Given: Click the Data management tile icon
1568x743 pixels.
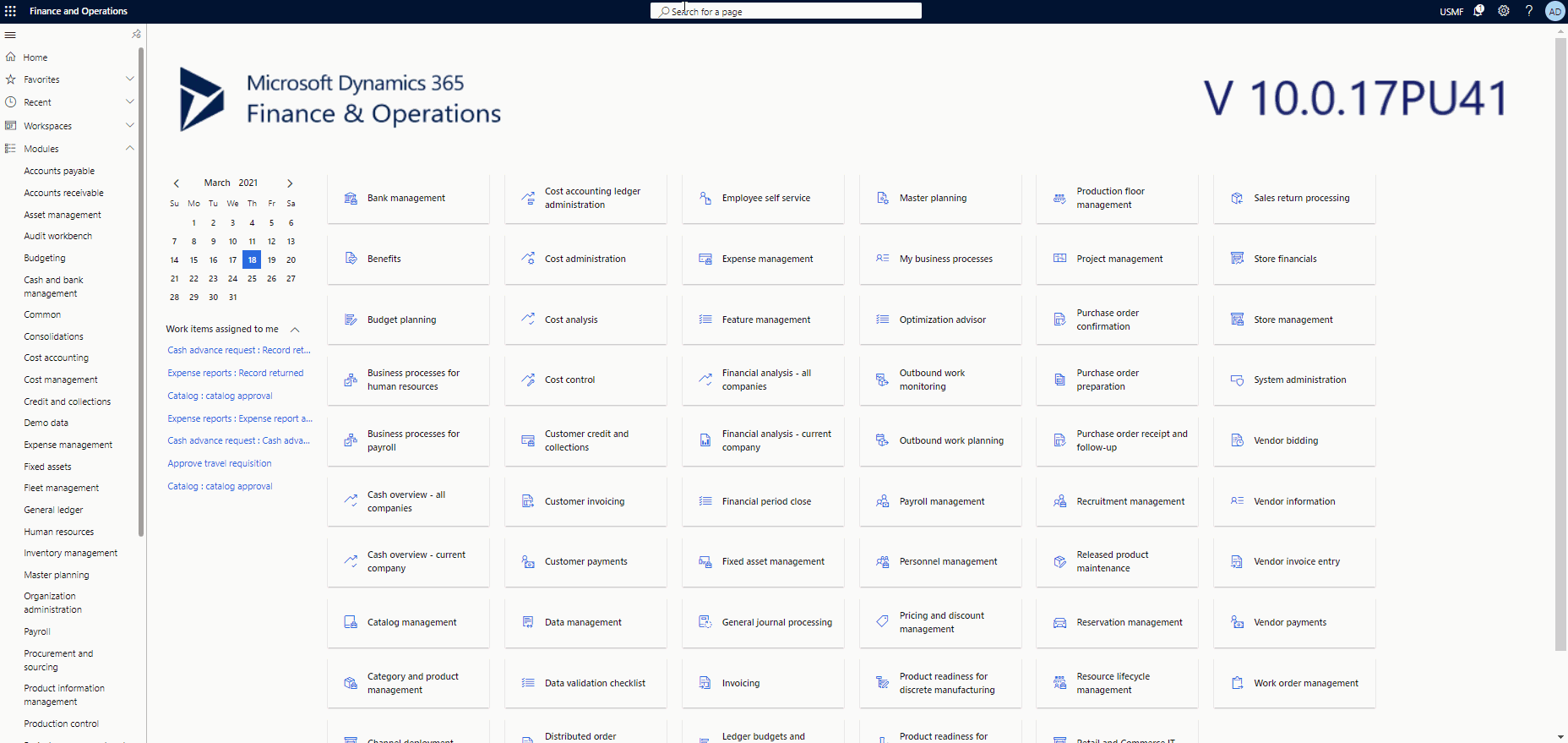Looking at the screenshot, I should 528,622.
